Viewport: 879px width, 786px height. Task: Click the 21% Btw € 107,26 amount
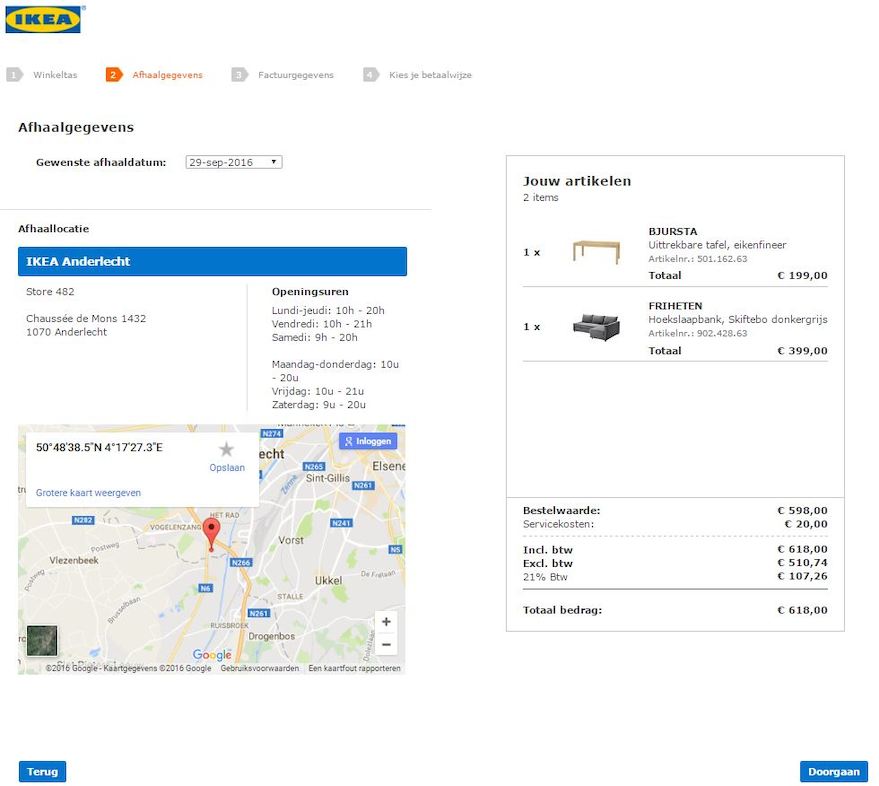(802, 576)
